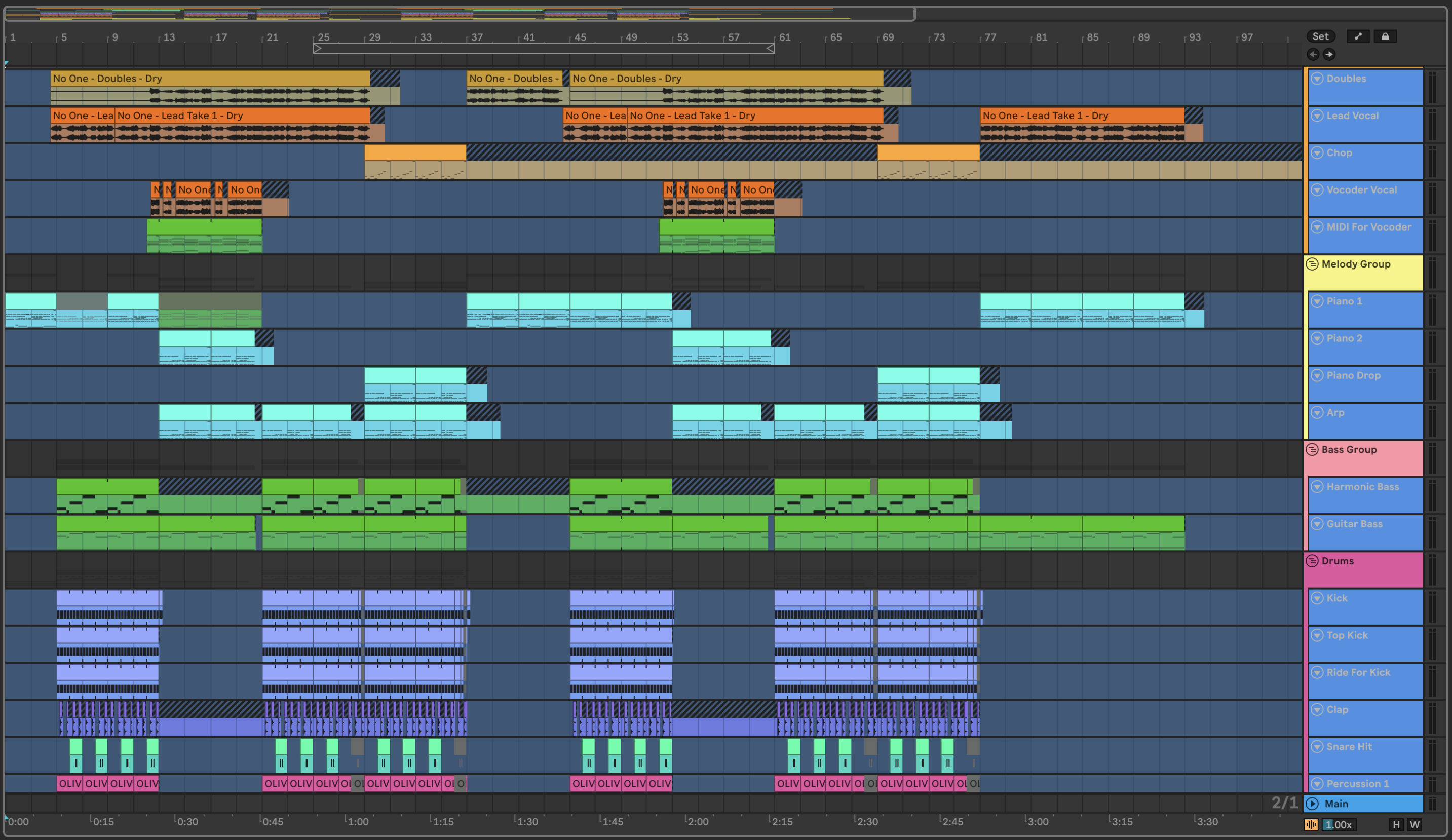Image resolution: width=1452 pixels, height=840 pixels.
Task: Click bar 45 on the beat ruler
Action: pyautogui.click(x=580, y=37)
